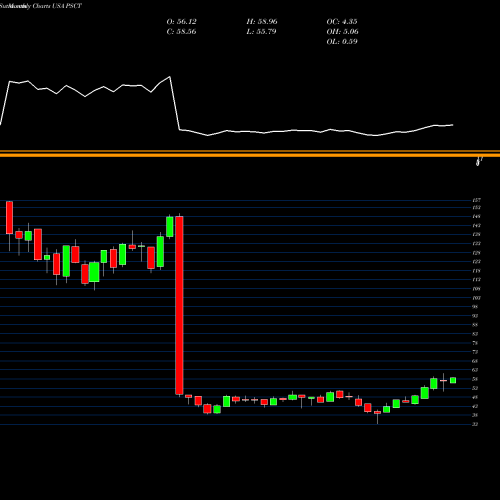Click the 'OH: 5.06' reading
This screenshot has height=500, width=500.
[342, 32]
